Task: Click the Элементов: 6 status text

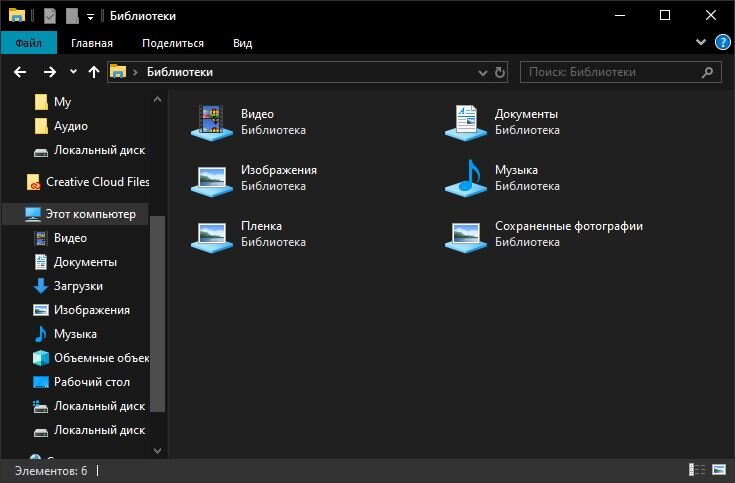Action: [x=51, y=470]
